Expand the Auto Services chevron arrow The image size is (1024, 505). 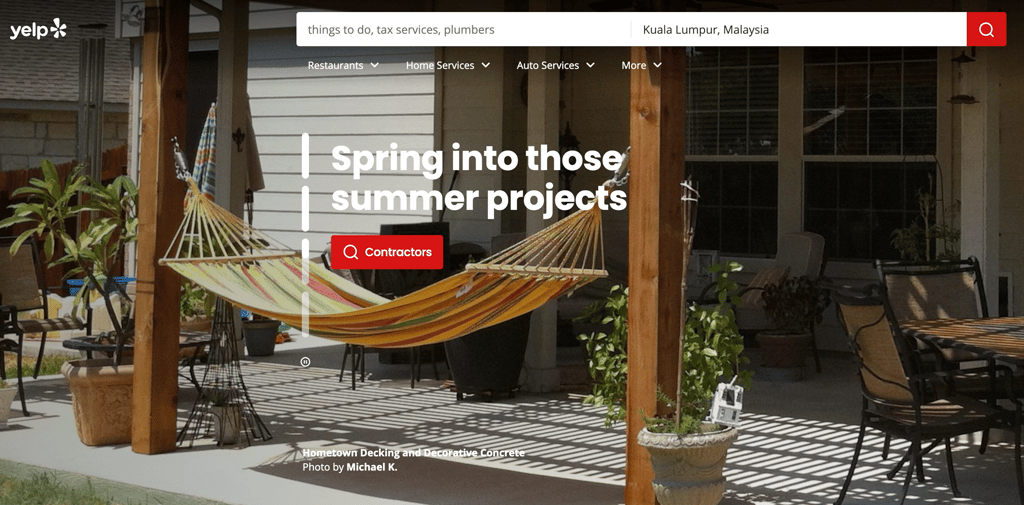tap(590, 65)
